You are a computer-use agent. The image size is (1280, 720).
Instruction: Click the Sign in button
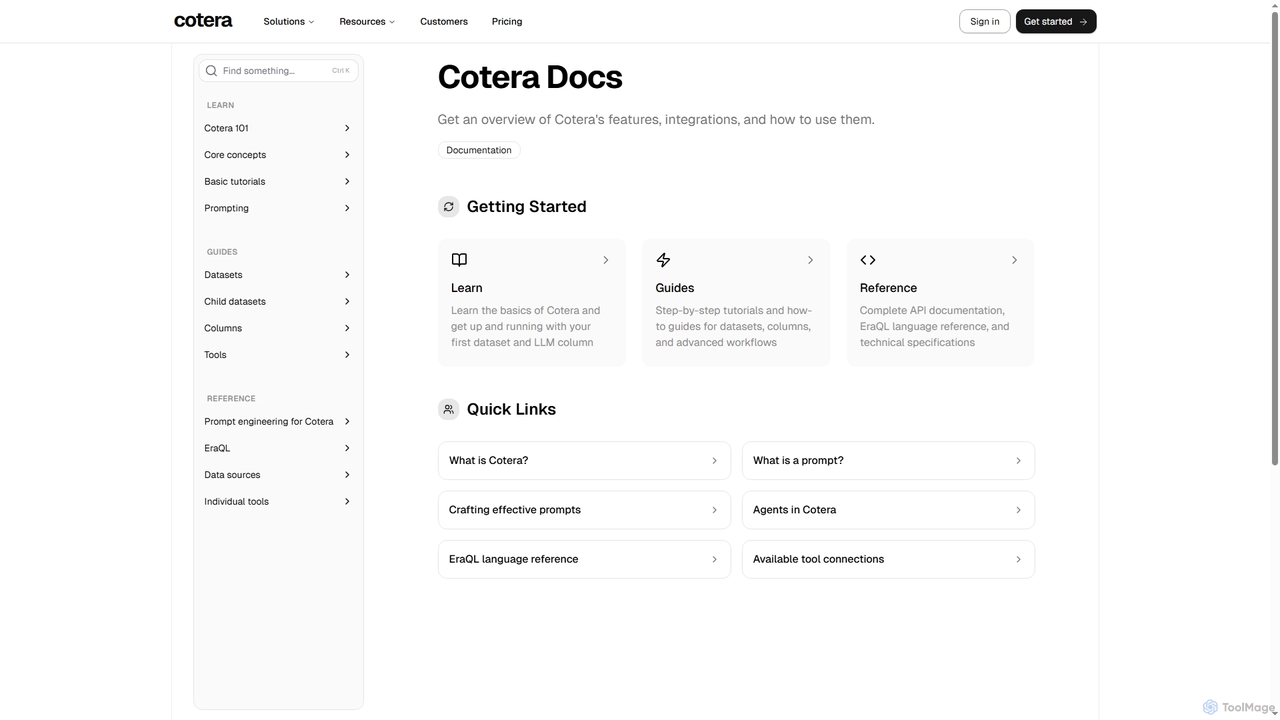pyautogui.click(x=985, y=21)
